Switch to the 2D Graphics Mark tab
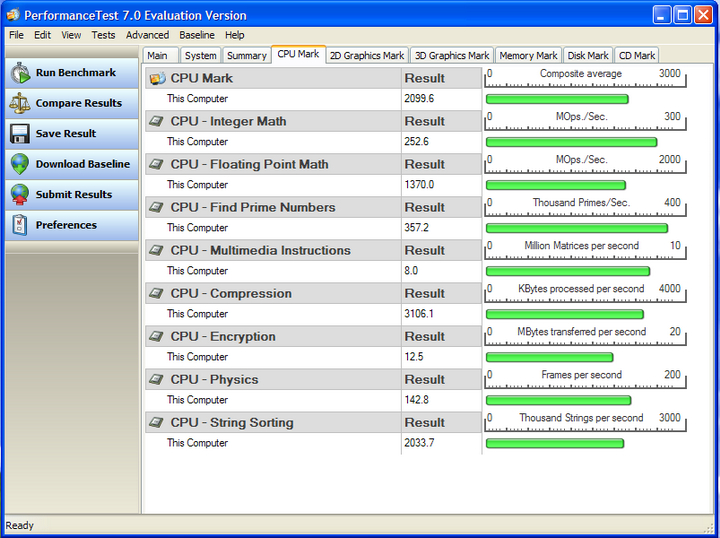This screenshot has height=538, width=720. [367, 56]
